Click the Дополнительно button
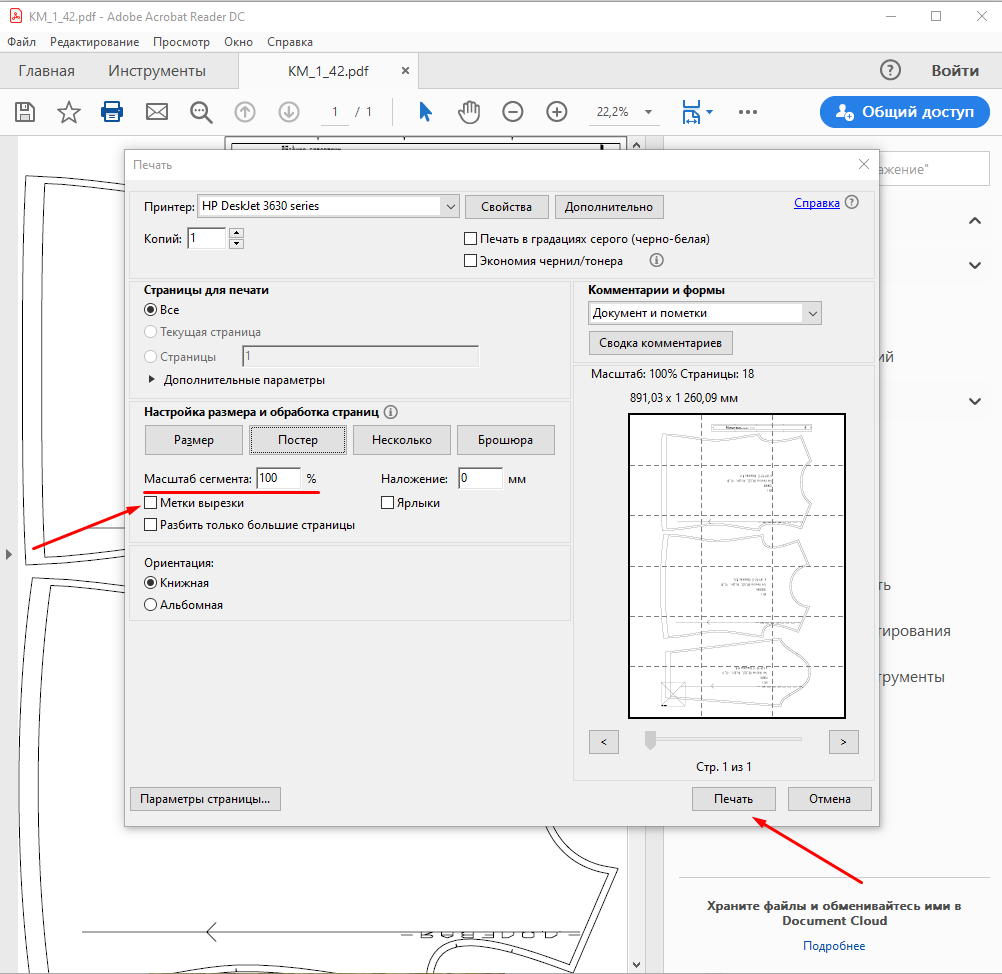1002x974 pixels. (609, 207)
